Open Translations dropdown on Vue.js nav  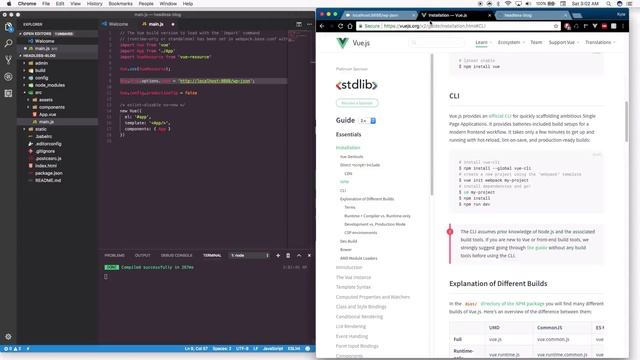coord(600,42)
